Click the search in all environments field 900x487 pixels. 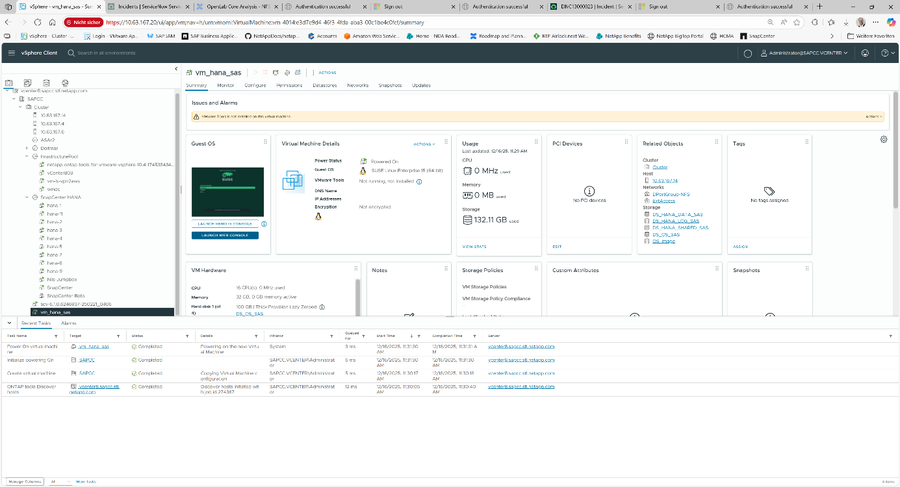point(107,53)
